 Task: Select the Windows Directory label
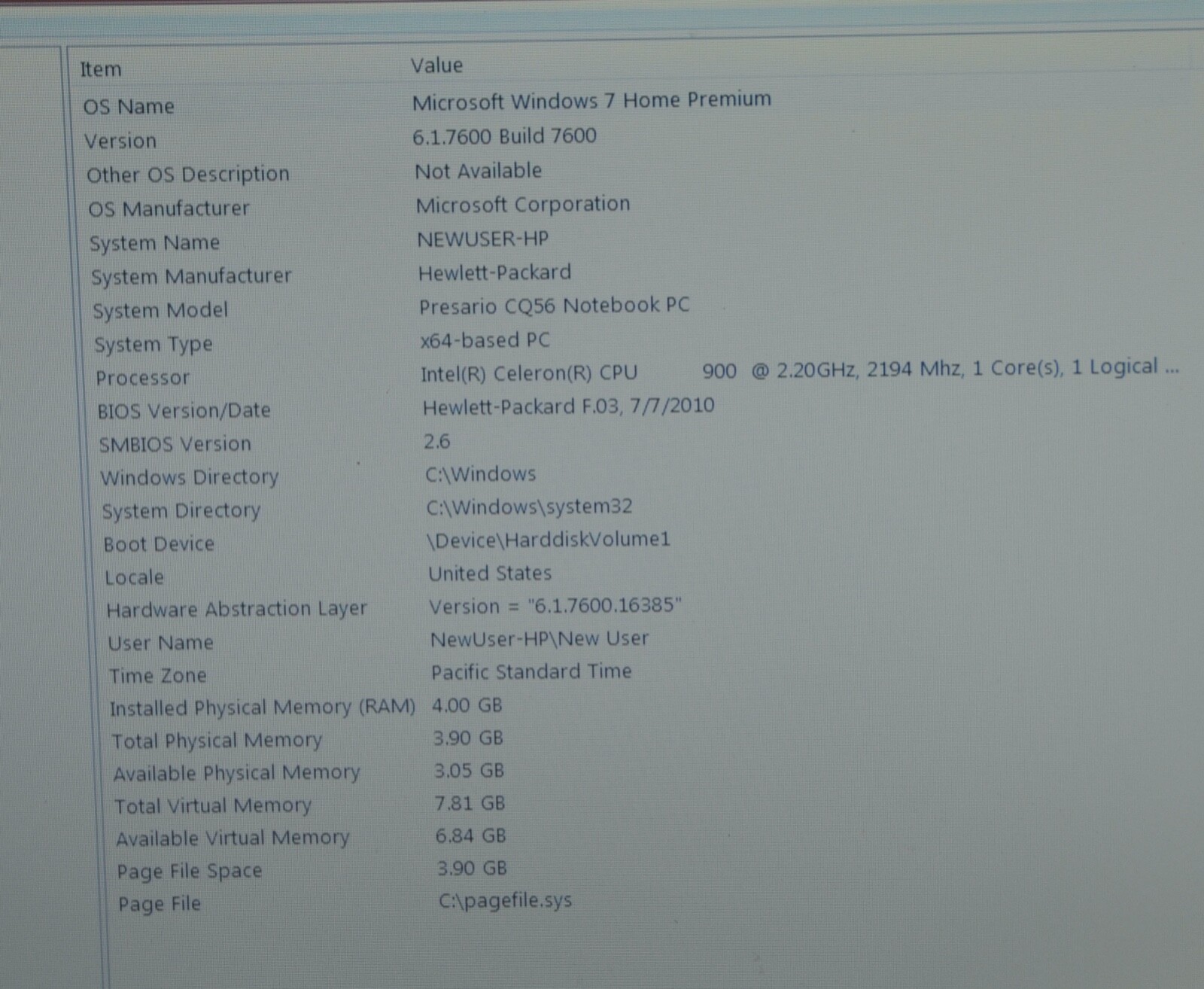coord(190,478)
